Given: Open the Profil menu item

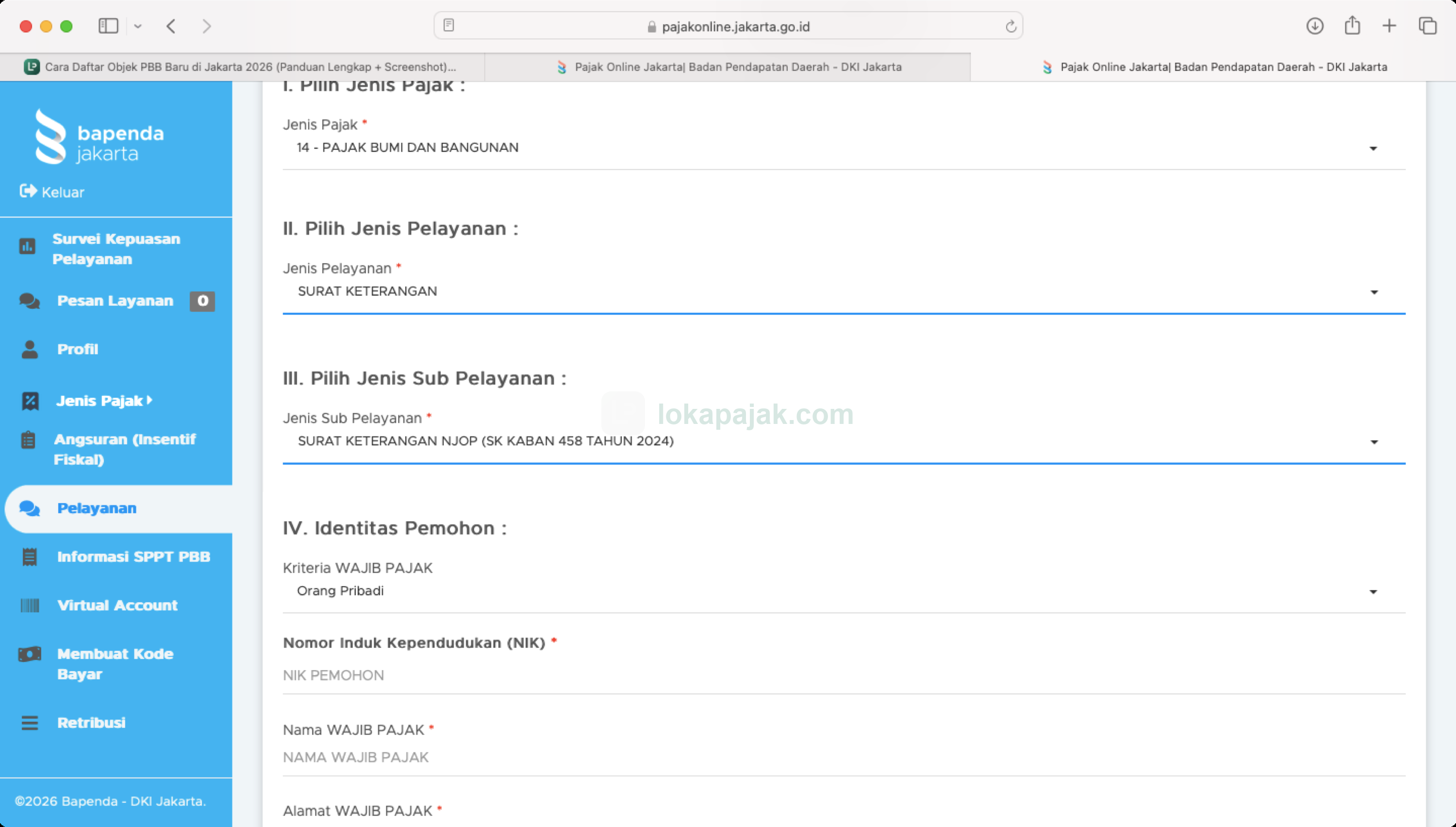Looking at the screenshot, I should 78,349.
